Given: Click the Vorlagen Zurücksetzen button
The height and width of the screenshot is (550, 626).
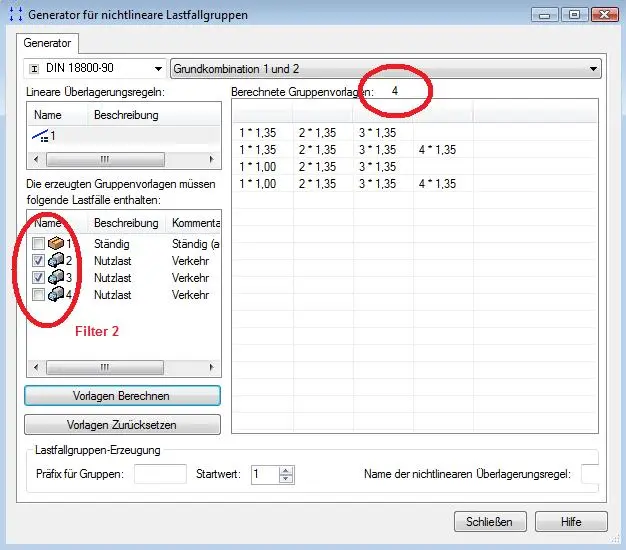Looking at the screenshot, I should 122,425.
